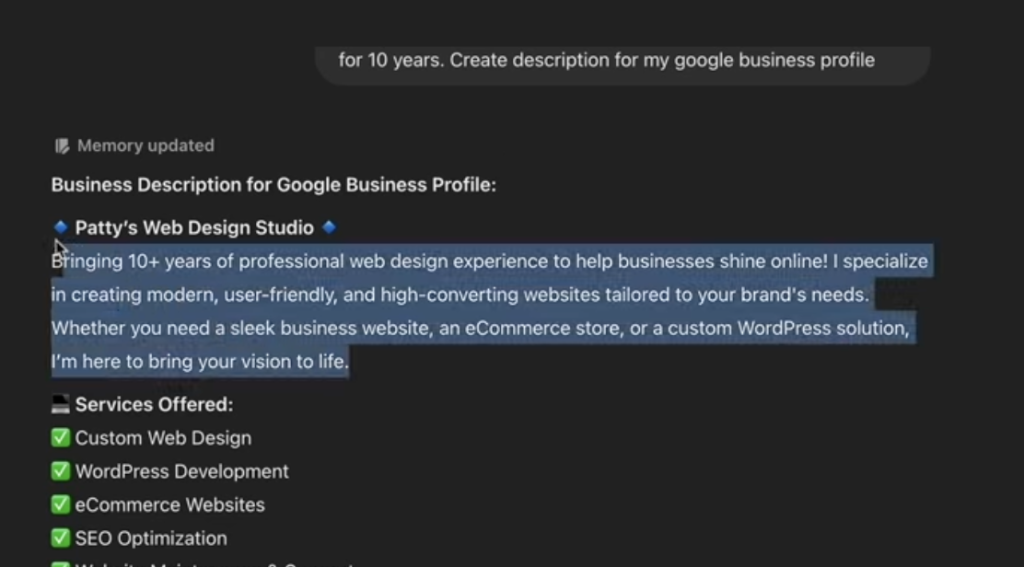Click the blue diamond after Patty's Web Design Studio
The width and height of the screenshot is (1024, 567).
tap(329, 227)
